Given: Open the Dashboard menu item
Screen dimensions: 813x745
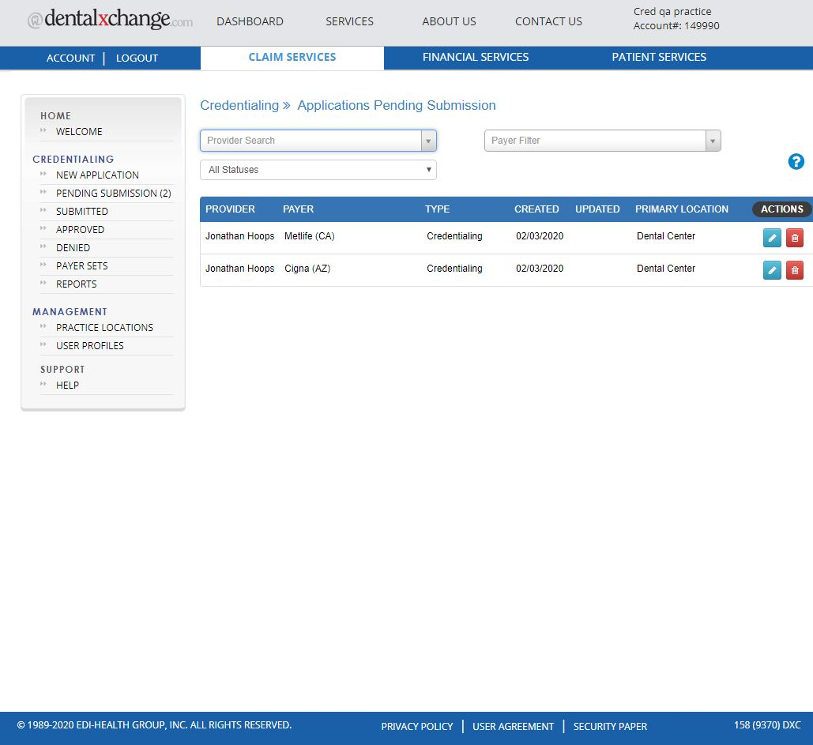Looking at the screenshot, I should pyautogui.click(x=250, y=21).
